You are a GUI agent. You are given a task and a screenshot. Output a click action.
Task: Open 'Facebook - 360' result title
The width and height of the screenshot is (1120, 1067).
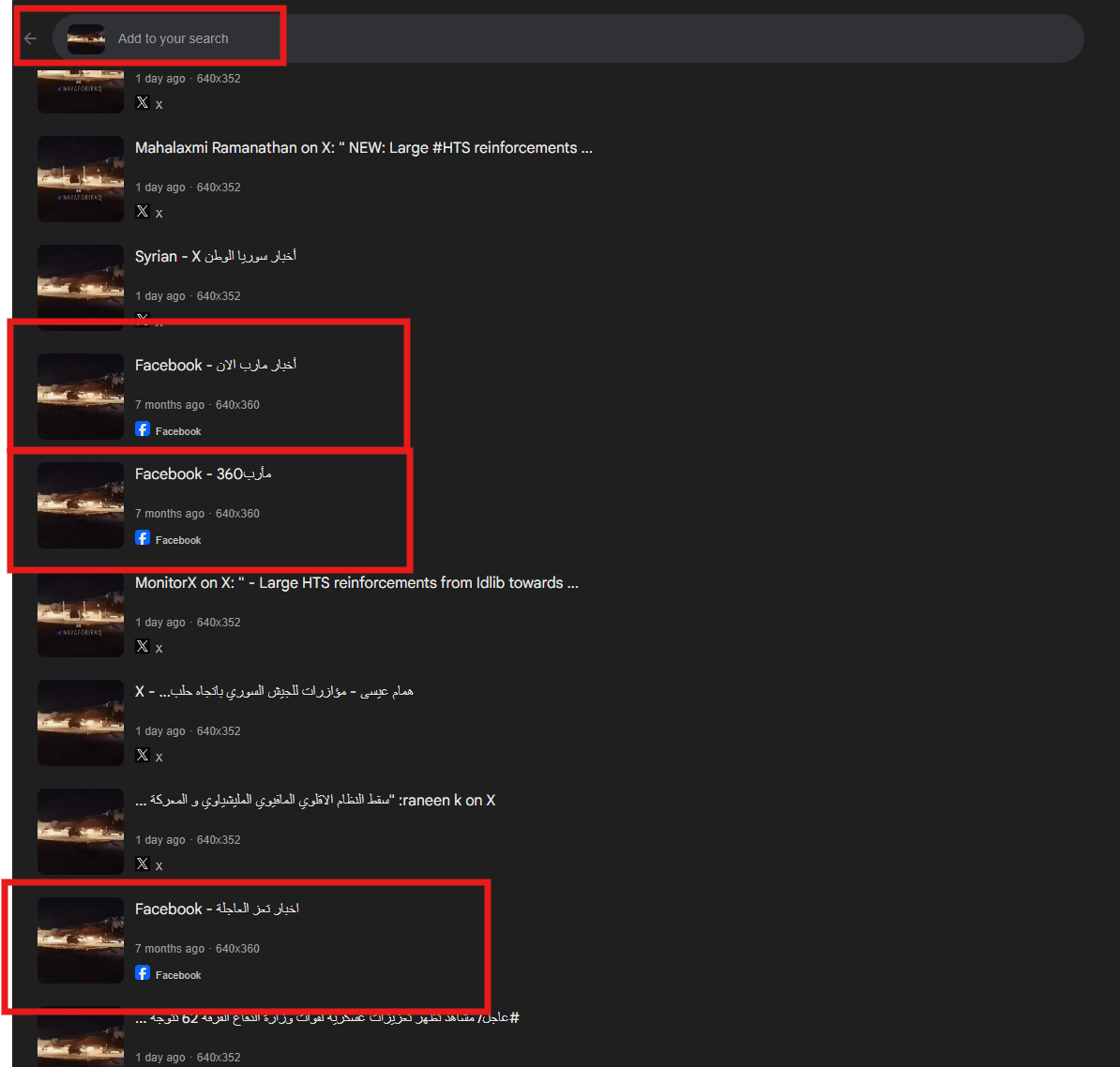click(x=203, y=474)
